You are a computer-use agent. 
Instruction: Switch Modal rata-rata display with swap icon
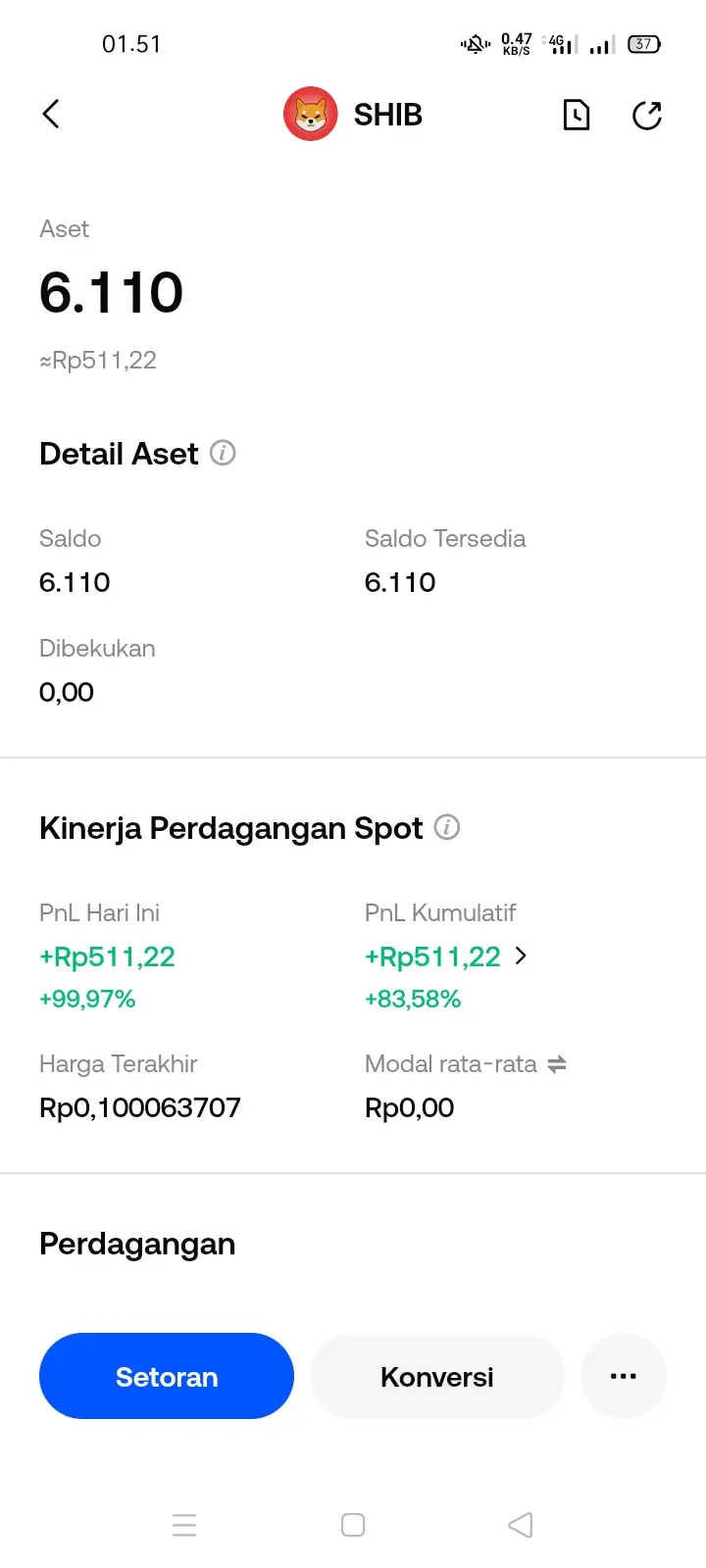point(557,1064)
